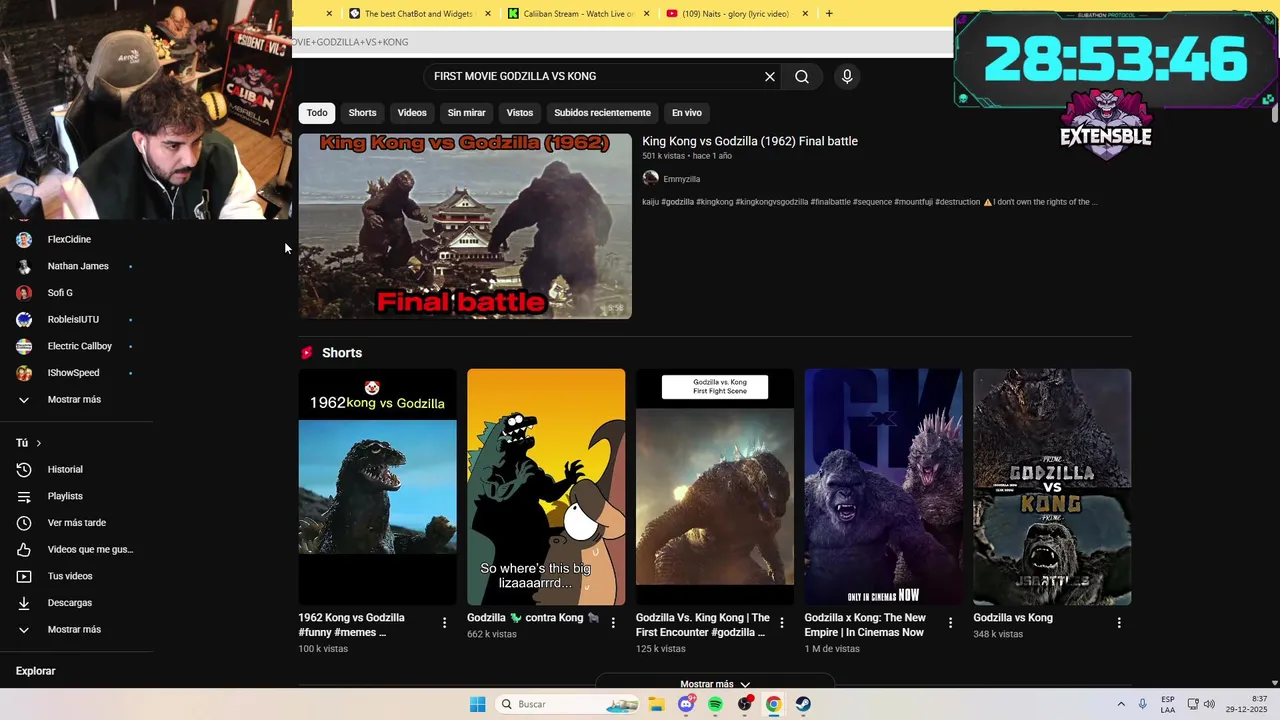Clear the search box with the X icon
The width and height of the screenshot is (1280, 720).
pyautogui.click(x=770, y=77)
